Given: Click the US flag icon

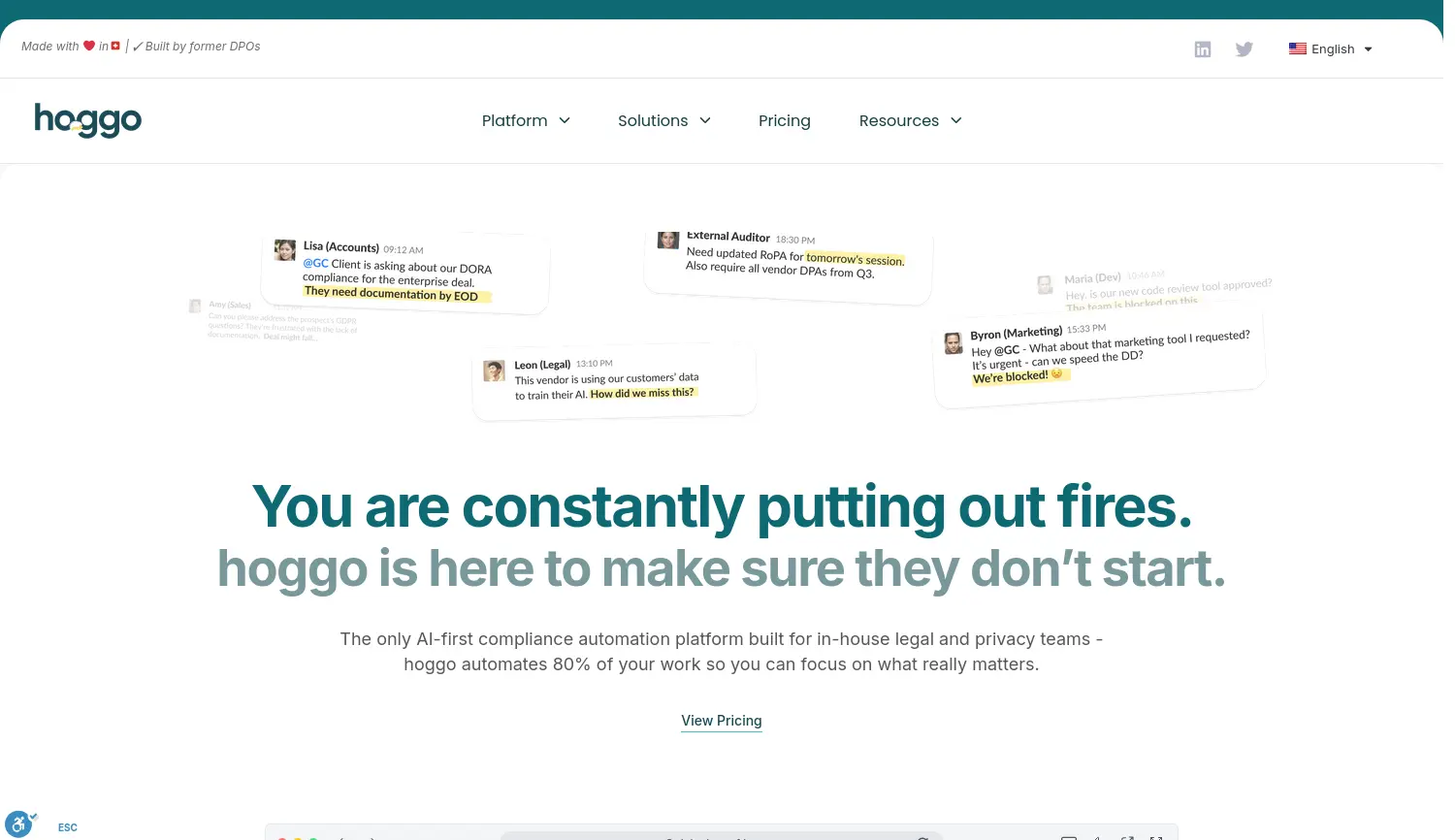Looking at the screenshot, I should (1297, 48).
